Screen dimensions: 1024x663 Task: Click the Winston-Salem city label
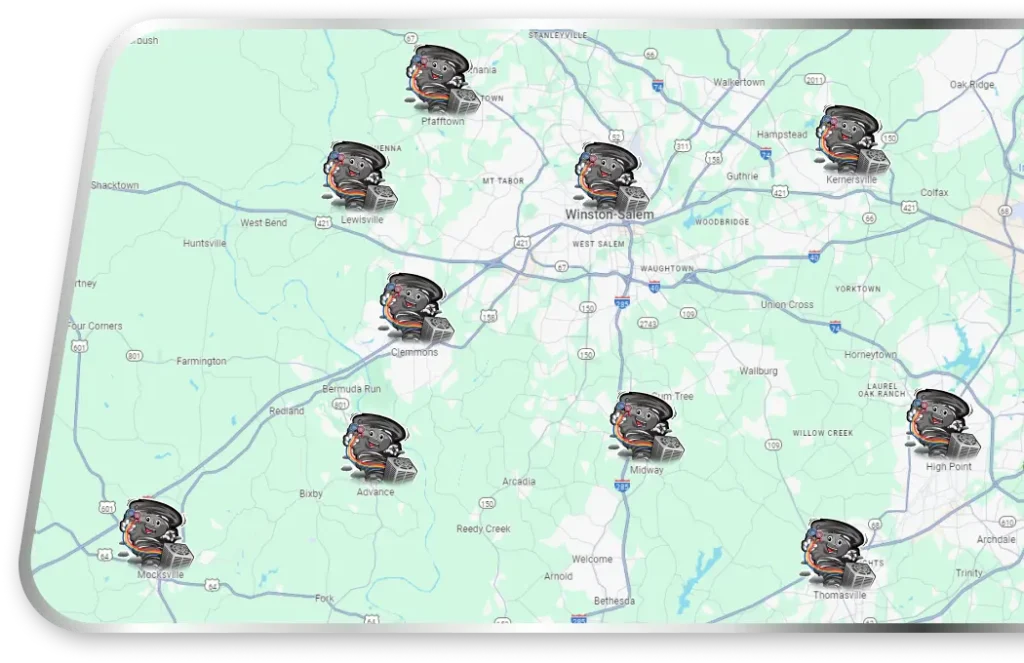(608, 213)
